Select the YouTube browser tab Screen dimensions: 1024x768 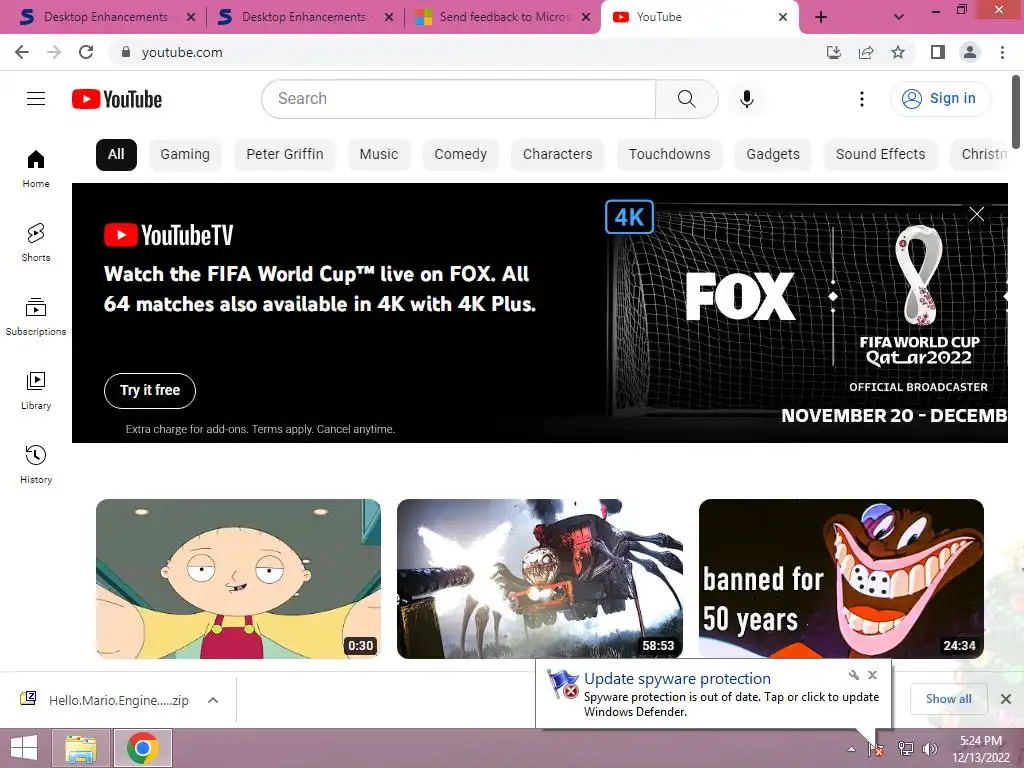(699, 17)
